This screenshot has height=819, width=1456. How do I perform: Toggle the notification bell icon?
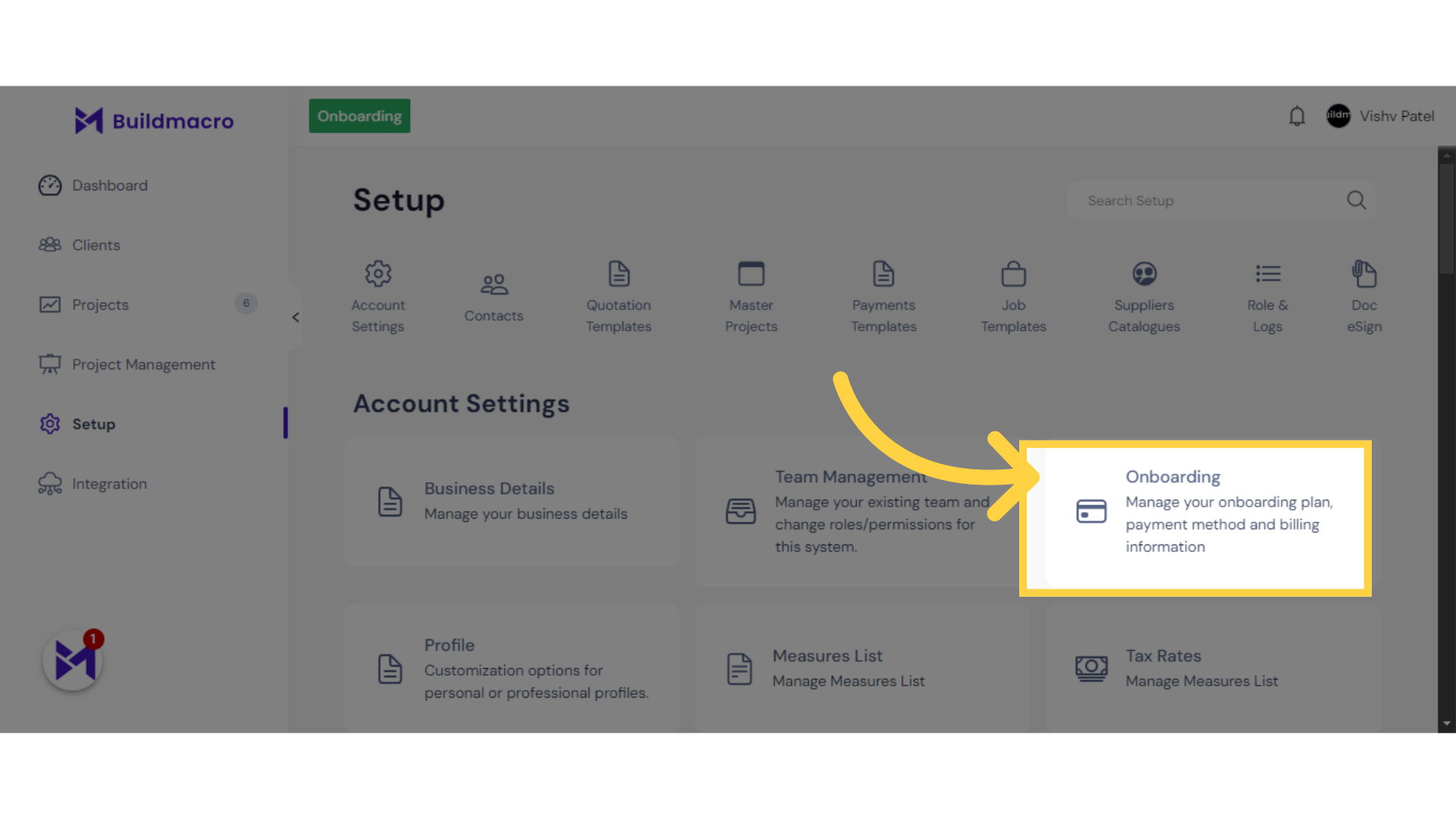tap(1296, 116)
